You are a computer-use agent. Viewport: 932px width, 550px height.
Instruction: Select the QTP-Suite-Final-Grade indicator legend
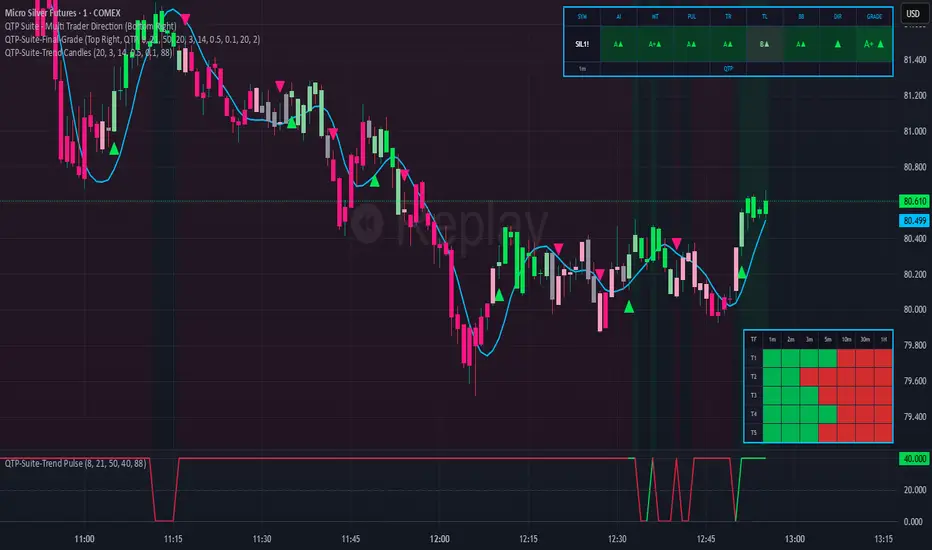pos(132,39)
